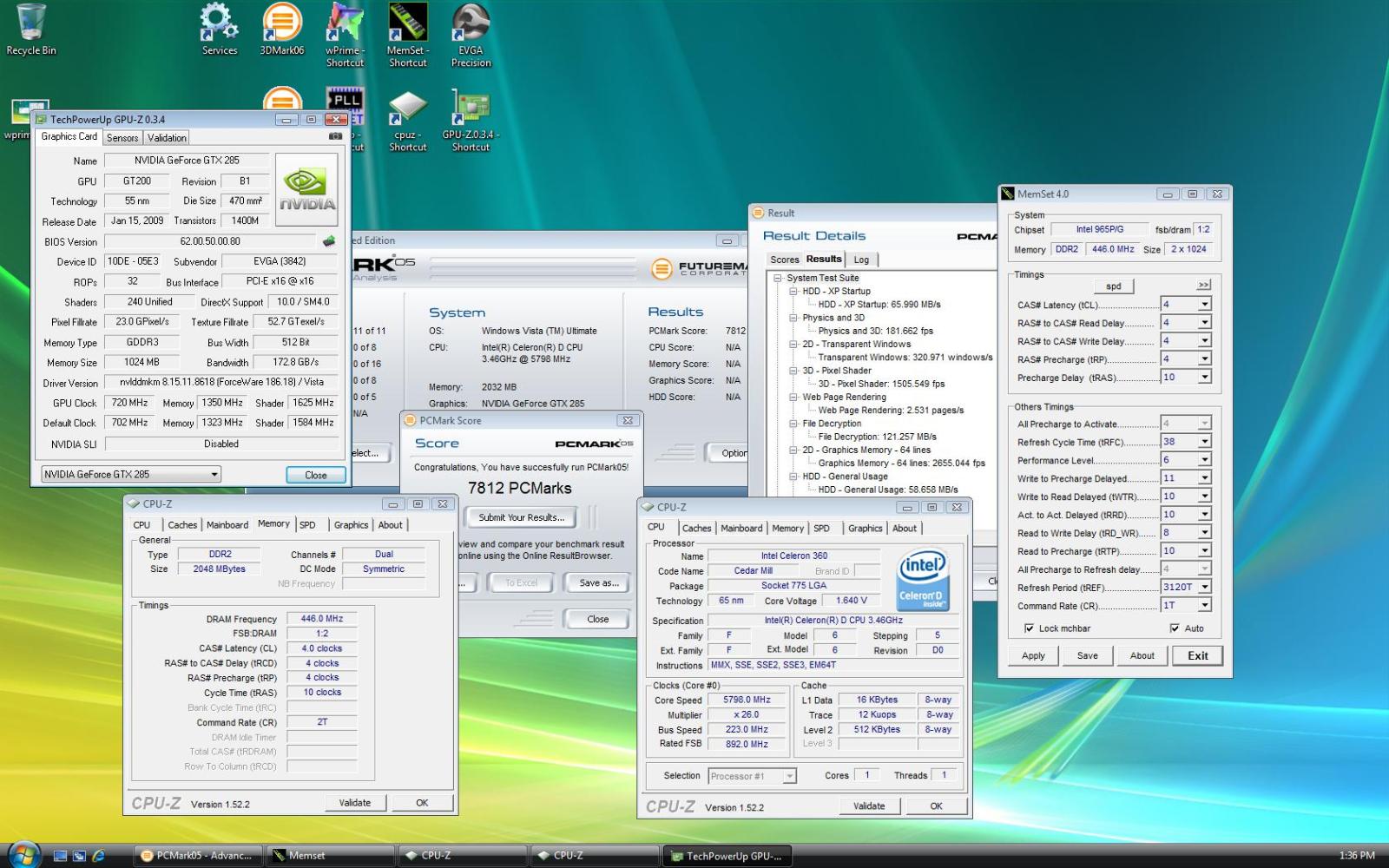Open the RAS# to CAS# Read Delay dropdown
Screen dimensions: 1389x868
[1204, 323]
